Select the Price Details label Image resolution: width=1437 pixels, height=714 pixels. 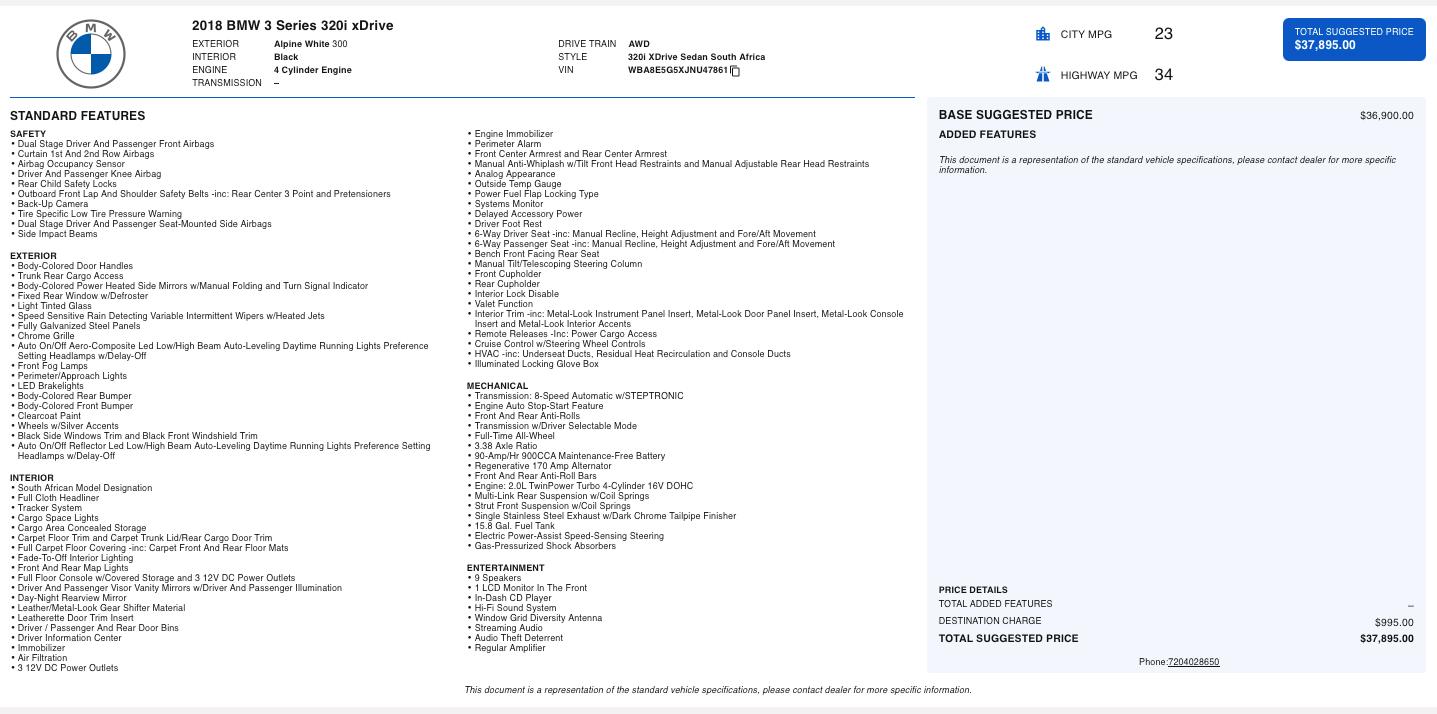(x=973, y=590)
